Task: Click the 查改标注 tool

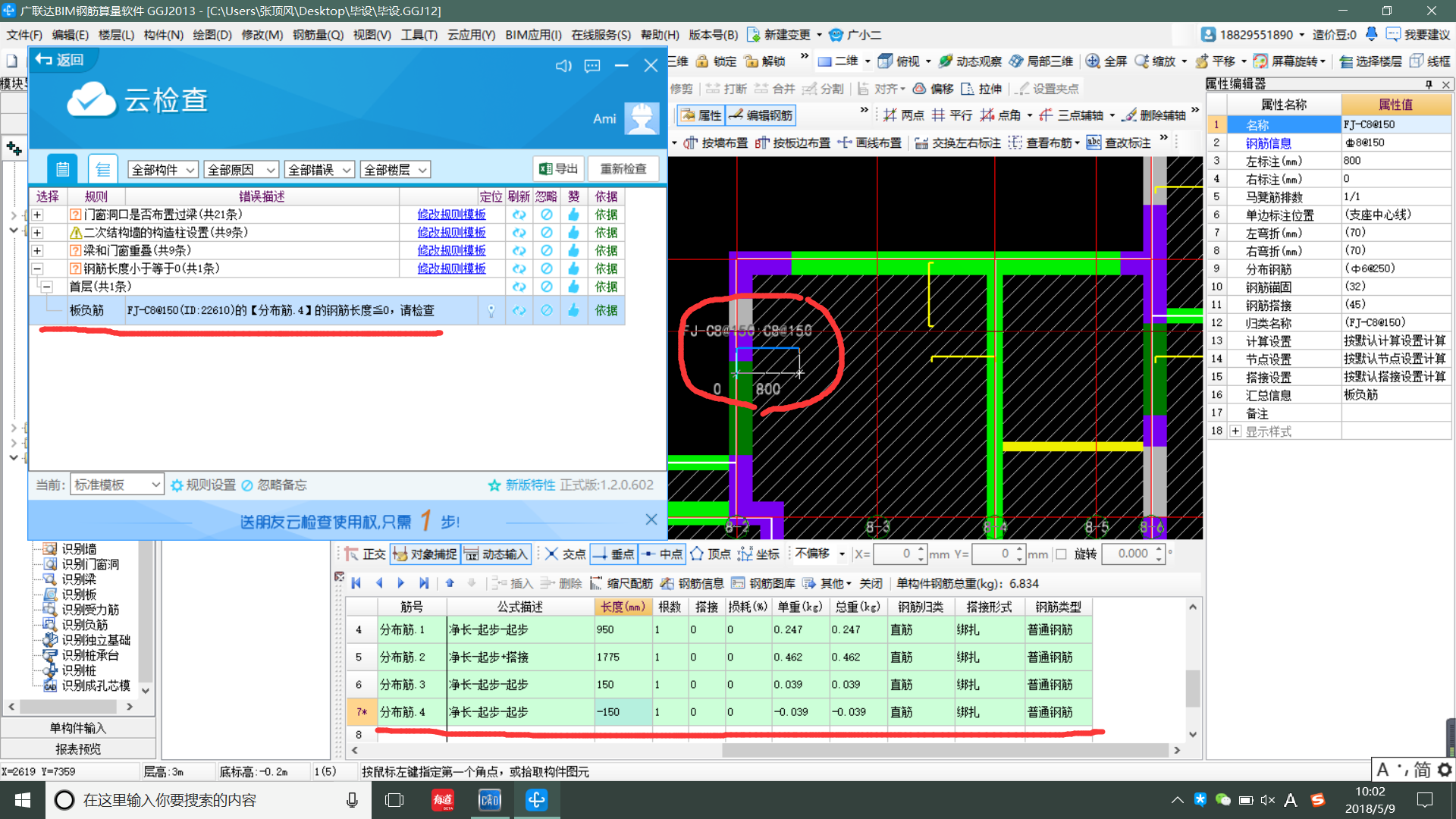Action: coord(1119,143)
